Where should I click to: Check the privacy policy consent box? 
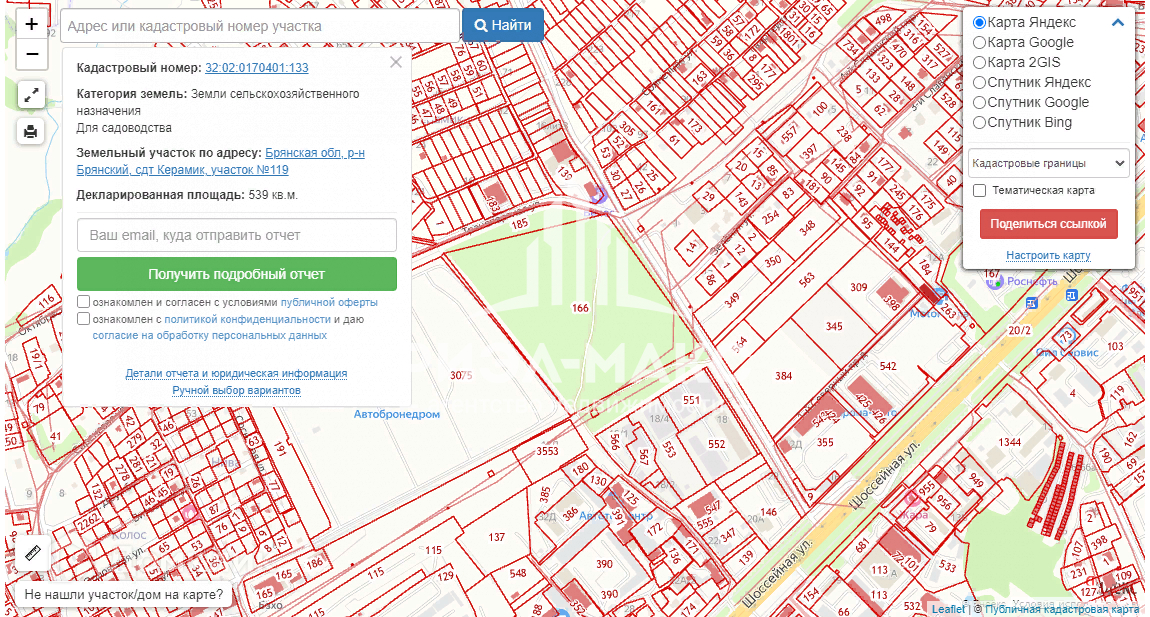tap(84, 319)
